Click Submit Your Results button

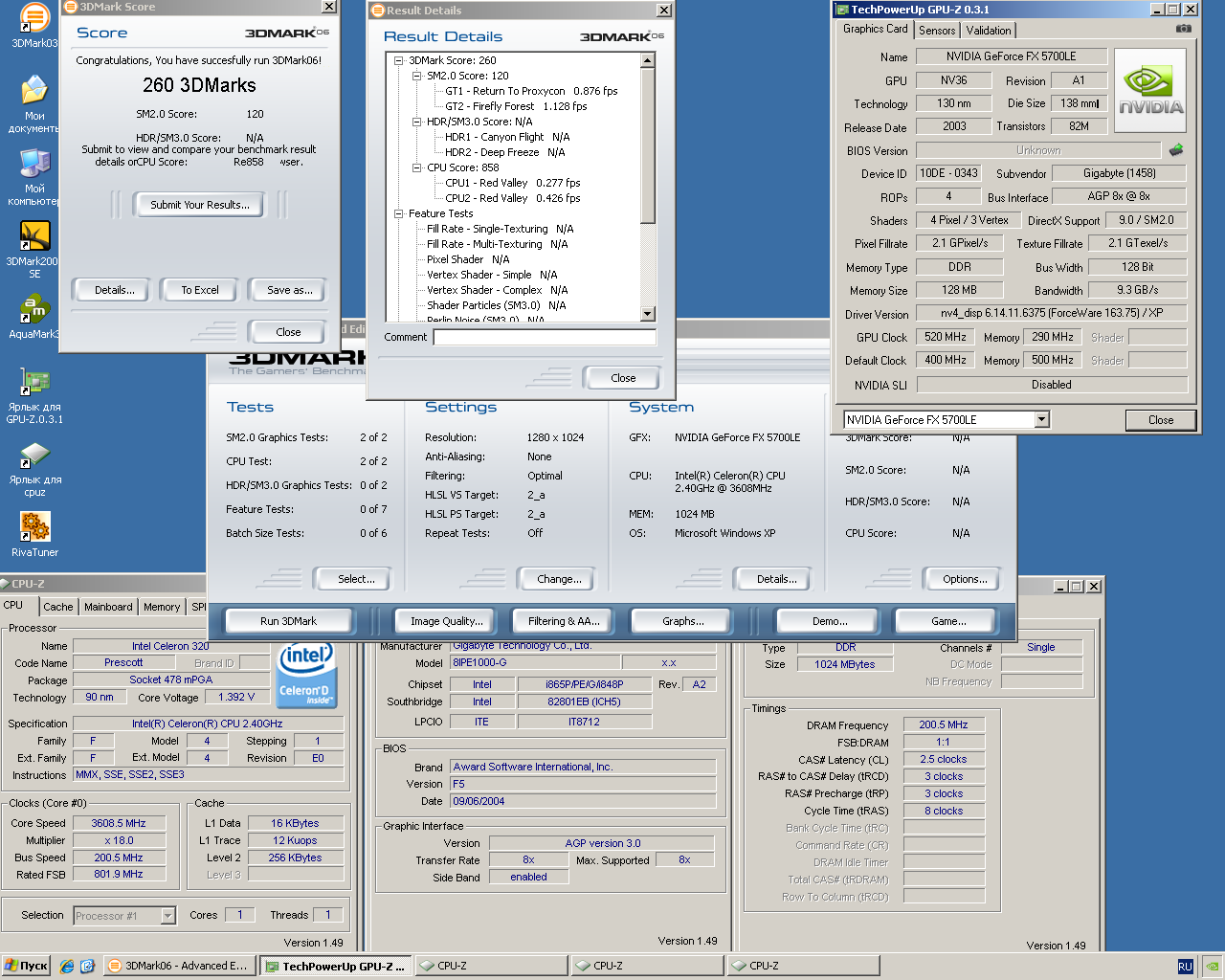(x=200, y=205)
